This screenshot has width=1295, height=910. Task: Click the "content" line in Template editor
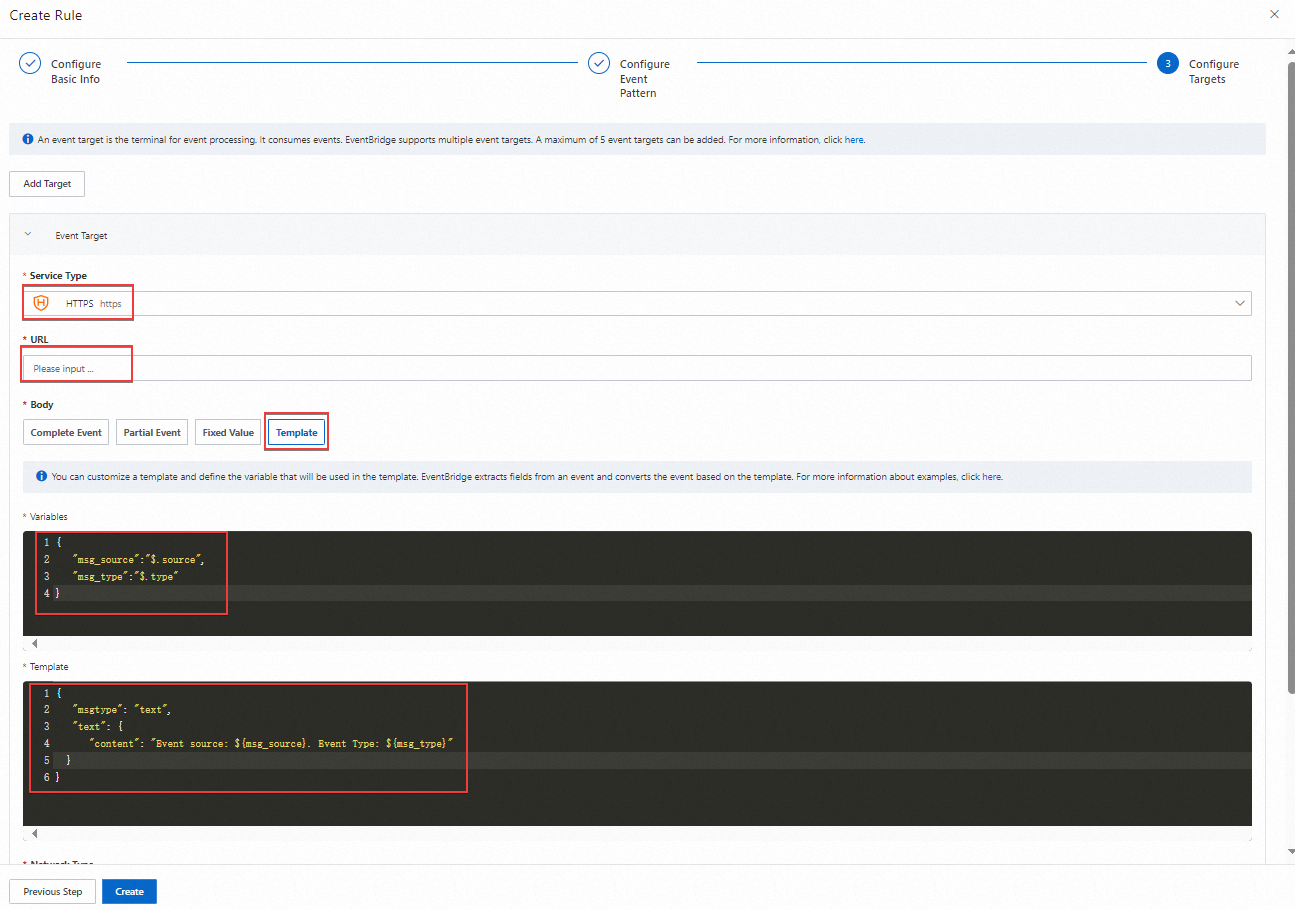pos(272,744)
